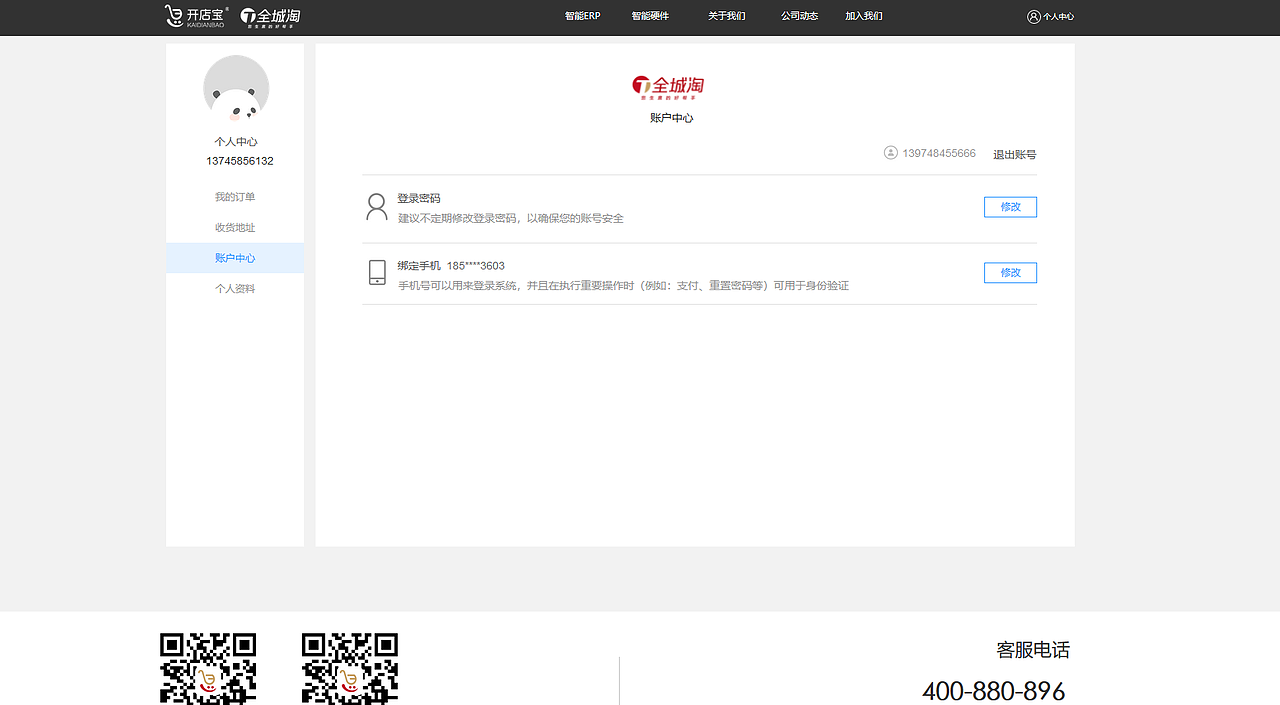Screen dimensions: 1280x705
Task: Open the 加入我们 navigation entry
Action: [x=863, y=16]
